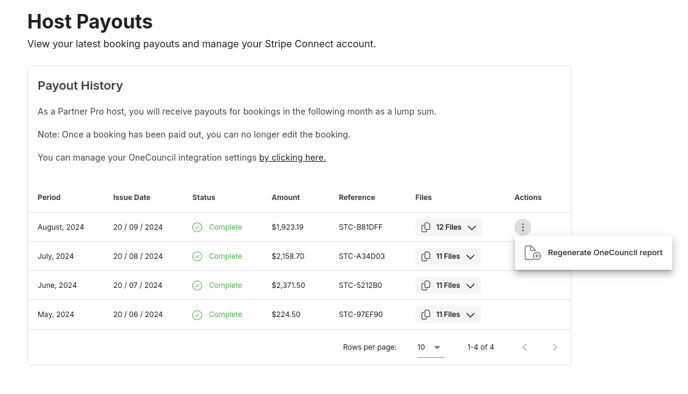Click the files copy icon in the June row
The width and height of the screenshot is (688, 394).
pos(425,286)
